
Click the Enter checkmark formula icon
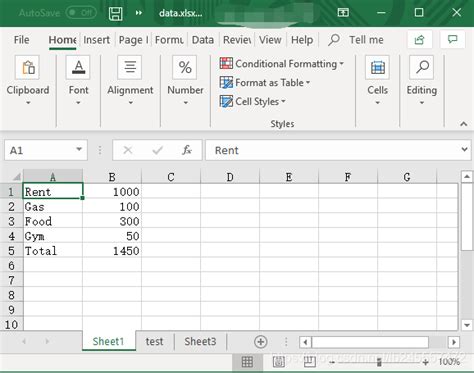157,150
